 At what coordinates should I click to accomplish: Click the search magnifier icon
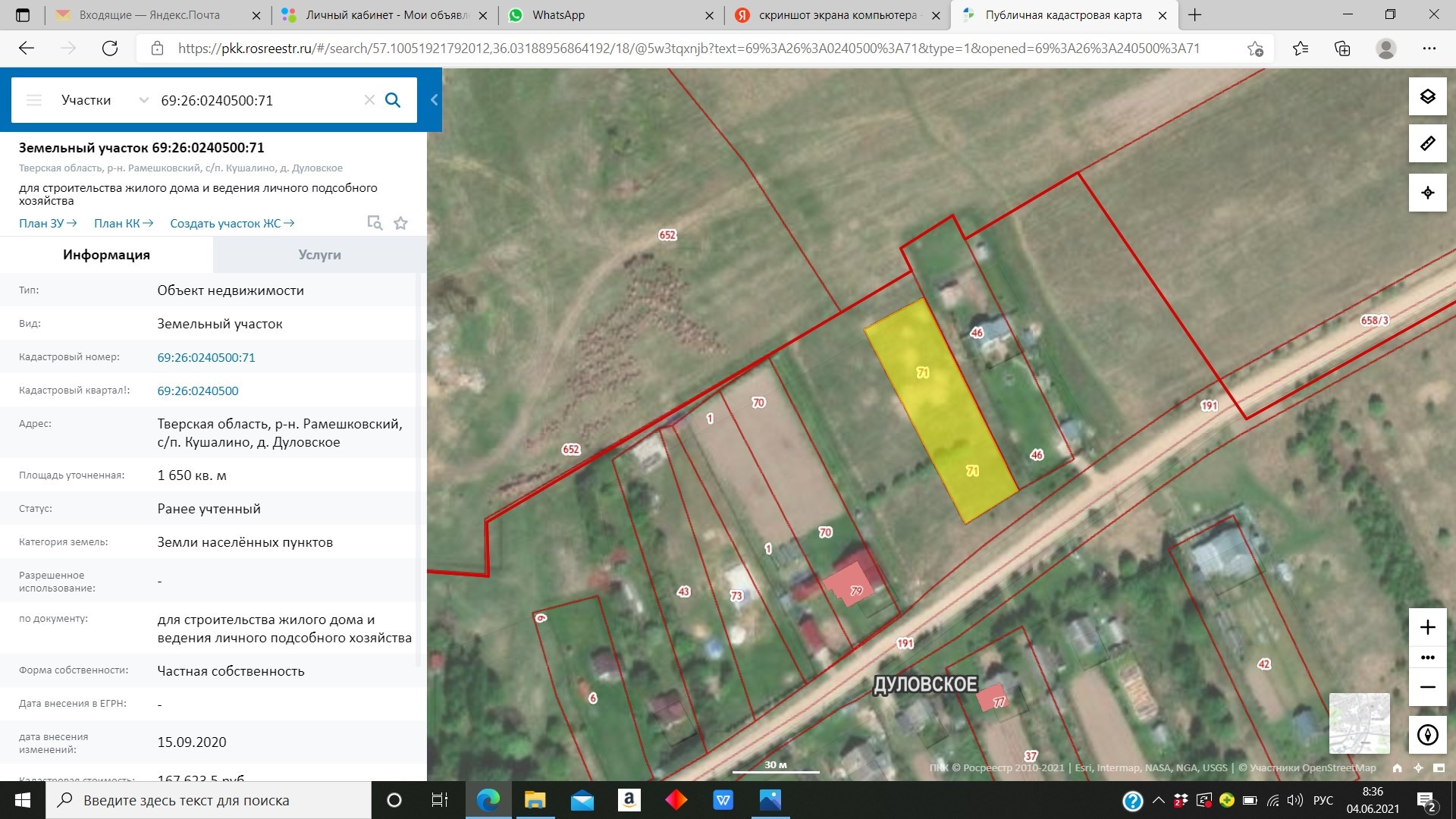(x=393, y=100)
